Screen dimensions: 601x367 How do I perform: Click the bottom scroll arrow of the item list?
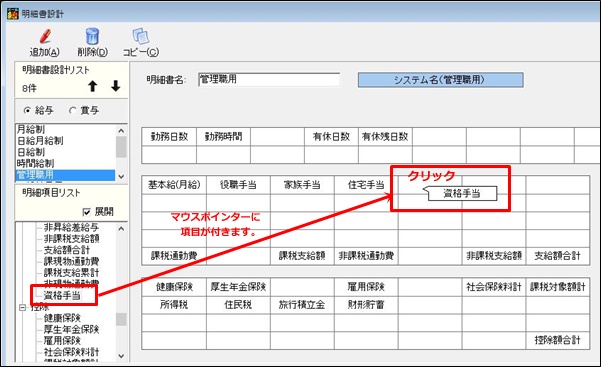[x=121, y=356]
